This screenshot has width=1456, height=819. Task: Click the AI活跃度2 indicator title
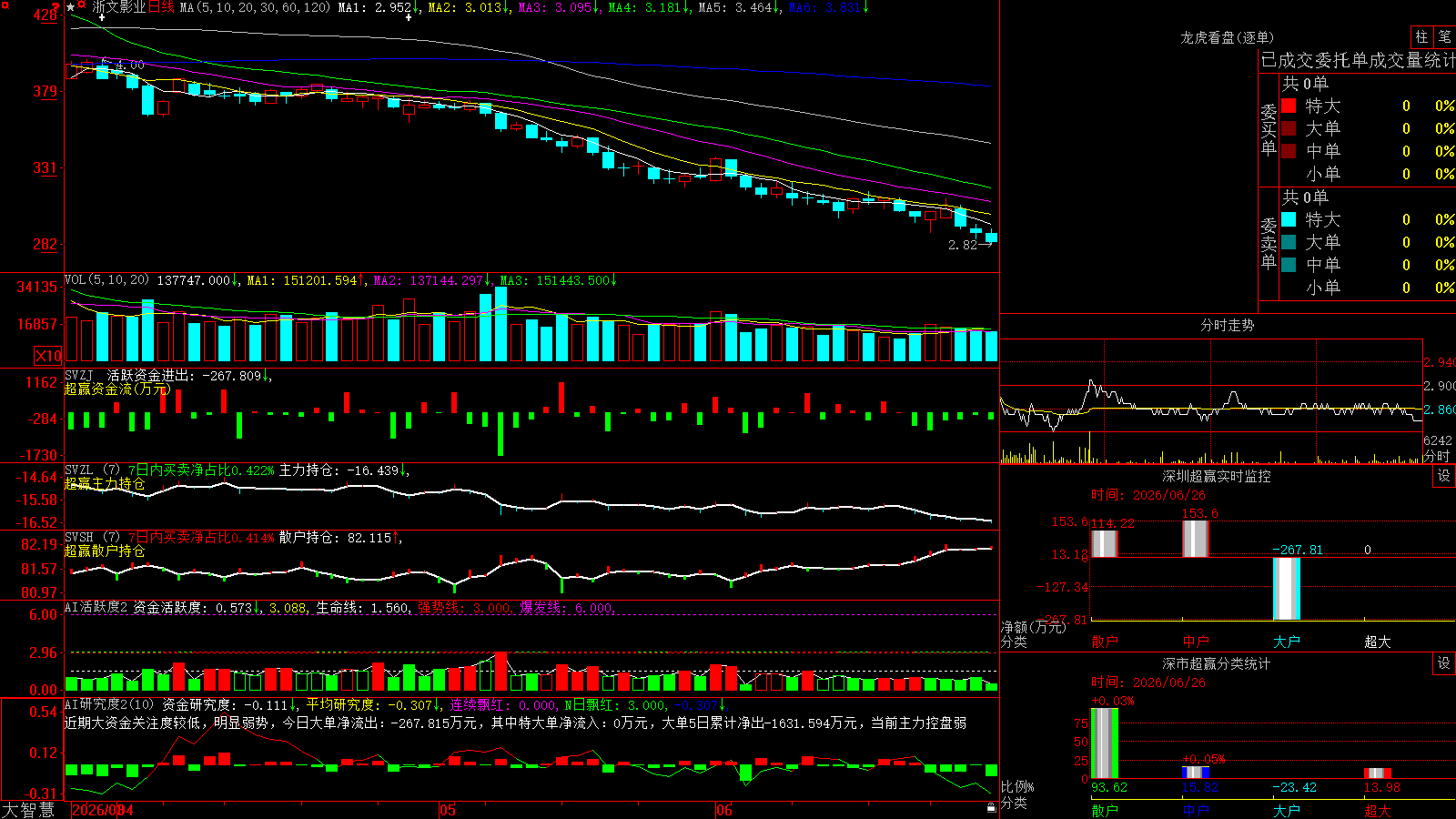(x=96, y=608)
